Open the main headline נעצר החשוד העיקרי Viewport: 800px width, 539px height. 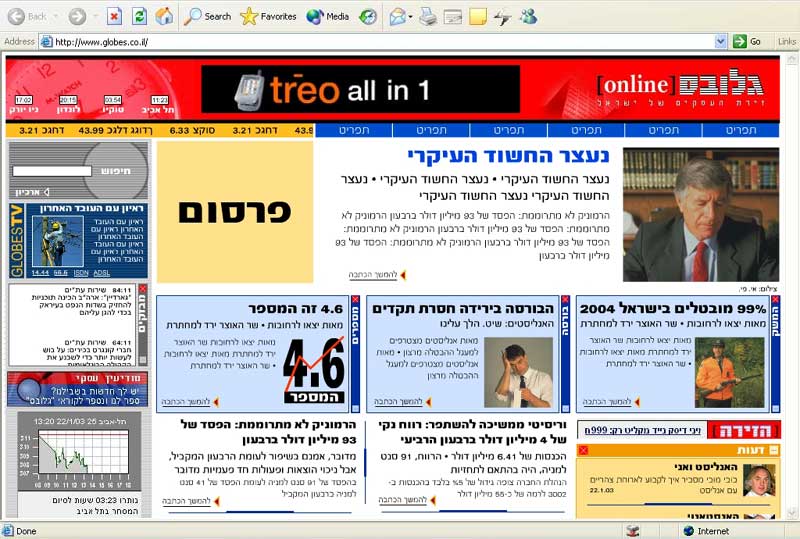(x=508, y=156)
